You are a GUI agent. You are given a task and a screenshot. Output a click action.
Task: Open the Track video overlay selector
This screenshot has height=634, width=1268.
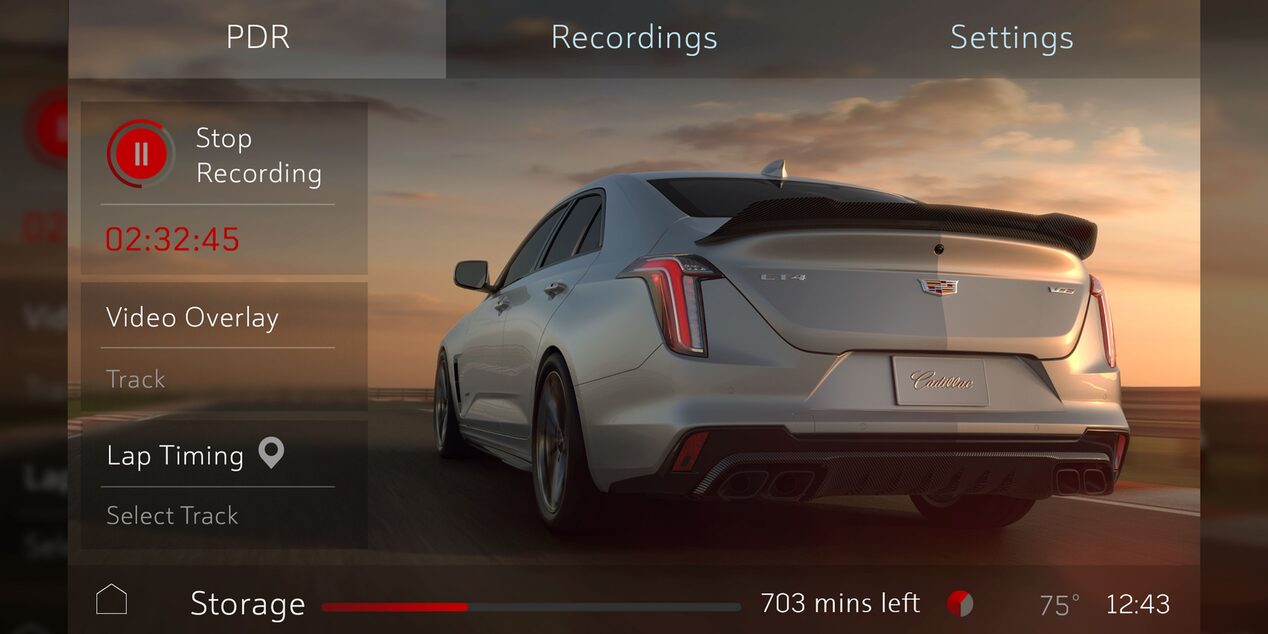[135, 379]
